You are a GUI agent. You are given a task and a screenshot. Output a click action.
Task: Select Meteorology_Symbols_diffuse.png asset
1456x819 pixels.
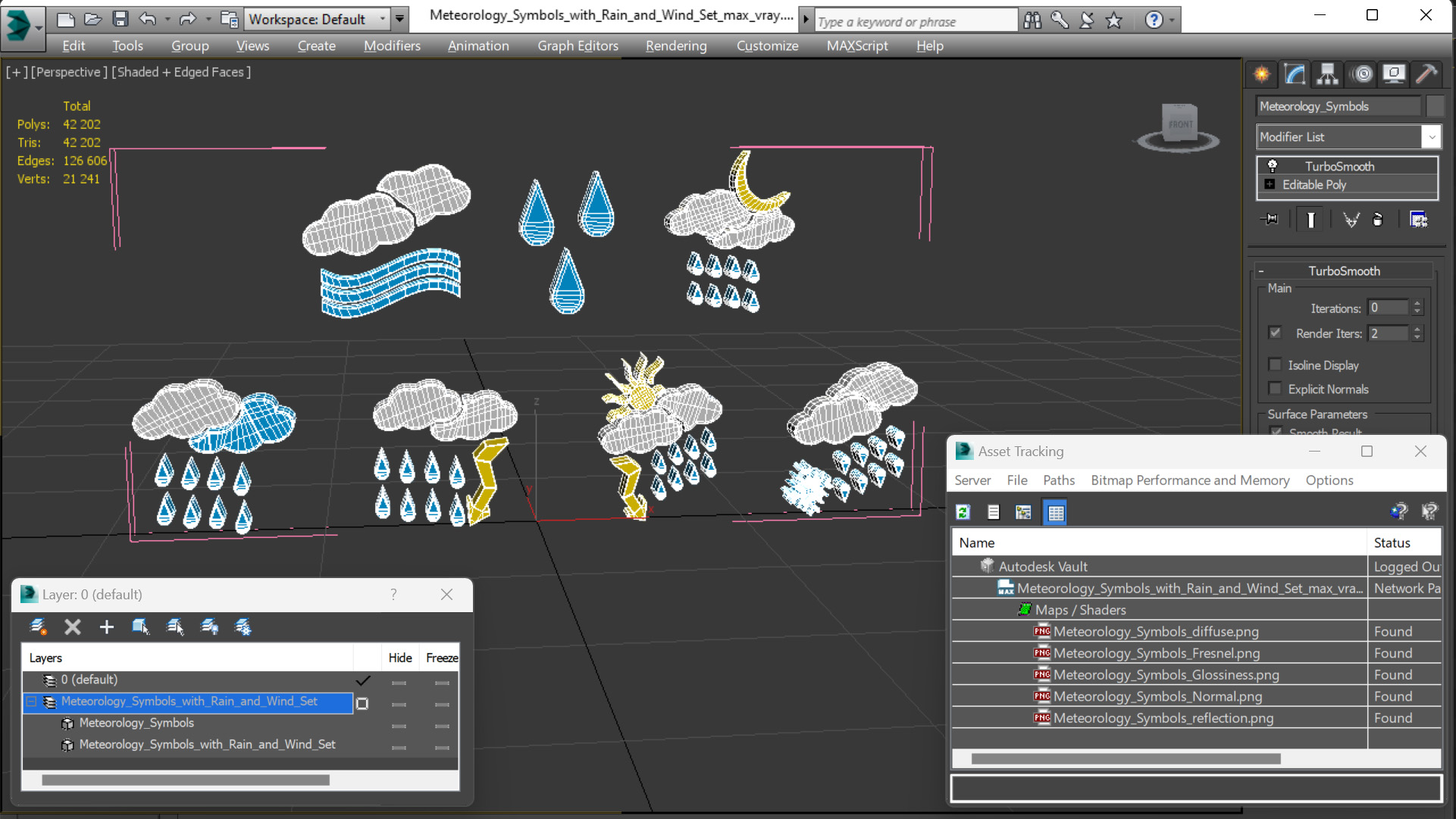coord(1156,631)
